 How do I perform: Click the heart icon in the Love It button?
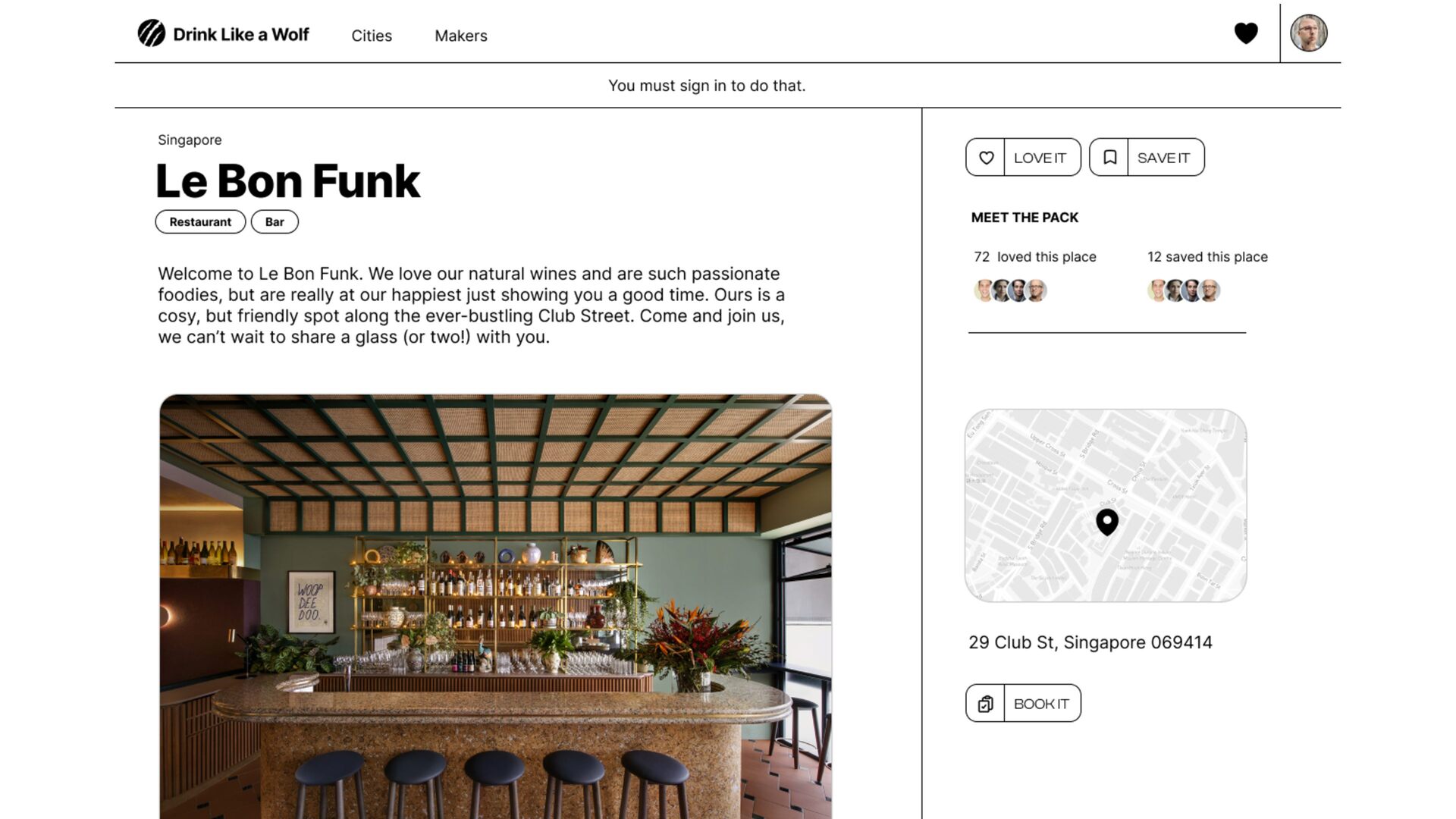[x=986, y=158]
